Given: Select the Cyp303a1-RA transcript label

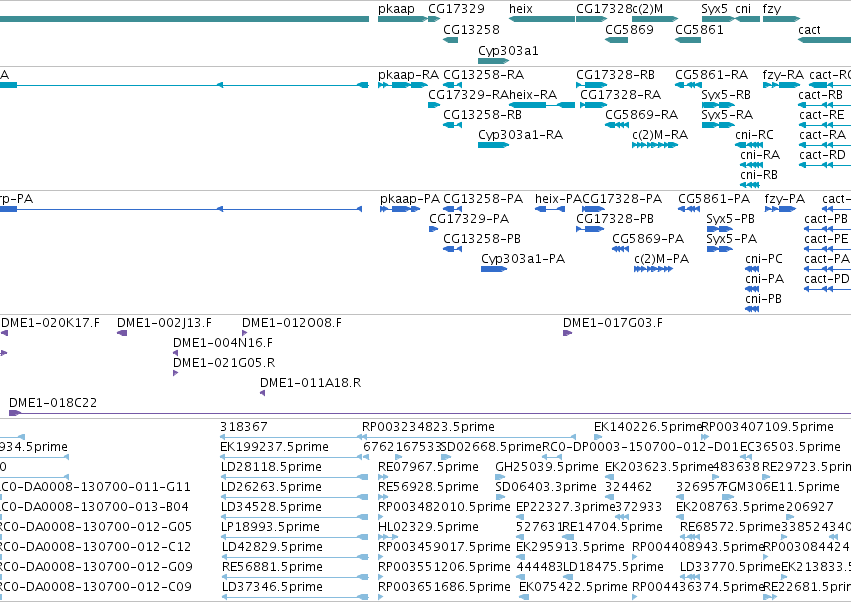Looking at the screenshot, I should coord(520,135).
